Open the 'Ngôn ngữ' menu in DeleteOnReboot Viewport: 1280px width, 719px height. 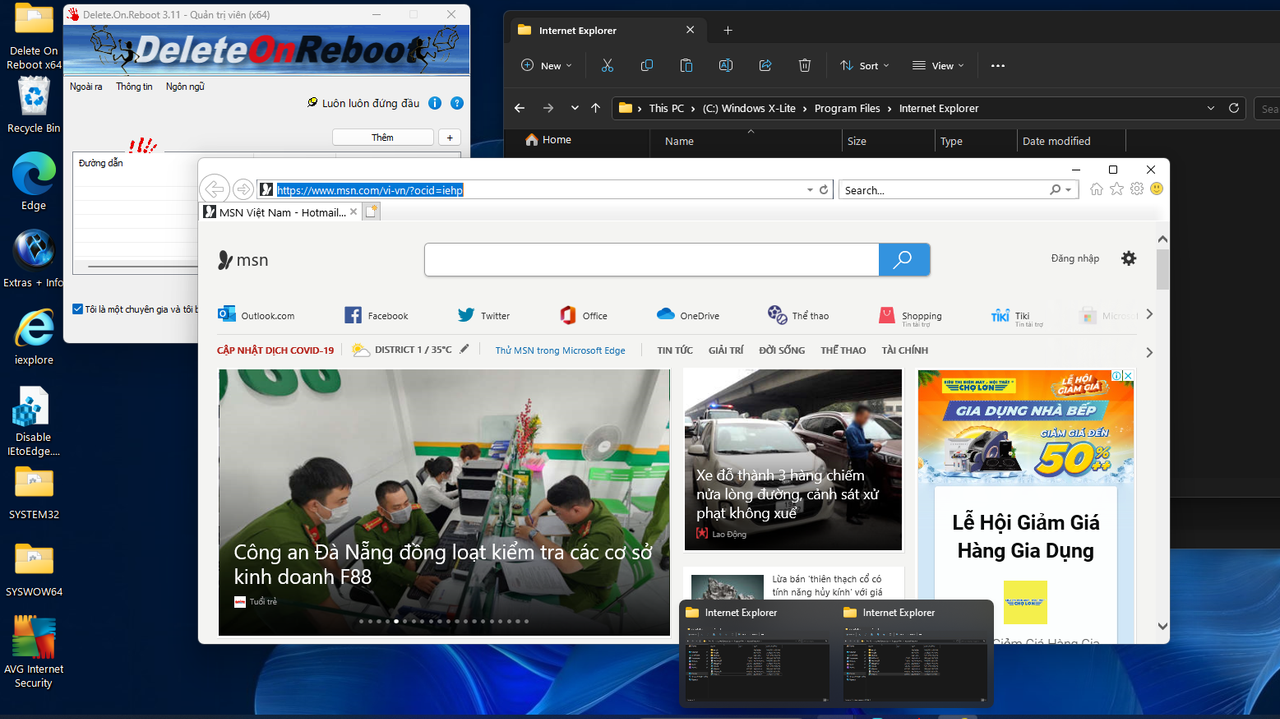(x=185, y=86)
